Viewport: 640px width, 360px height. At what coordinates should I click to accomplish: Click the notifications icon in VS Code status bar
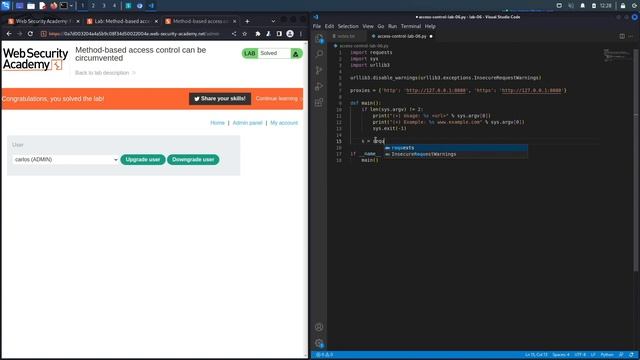(632, 355)
